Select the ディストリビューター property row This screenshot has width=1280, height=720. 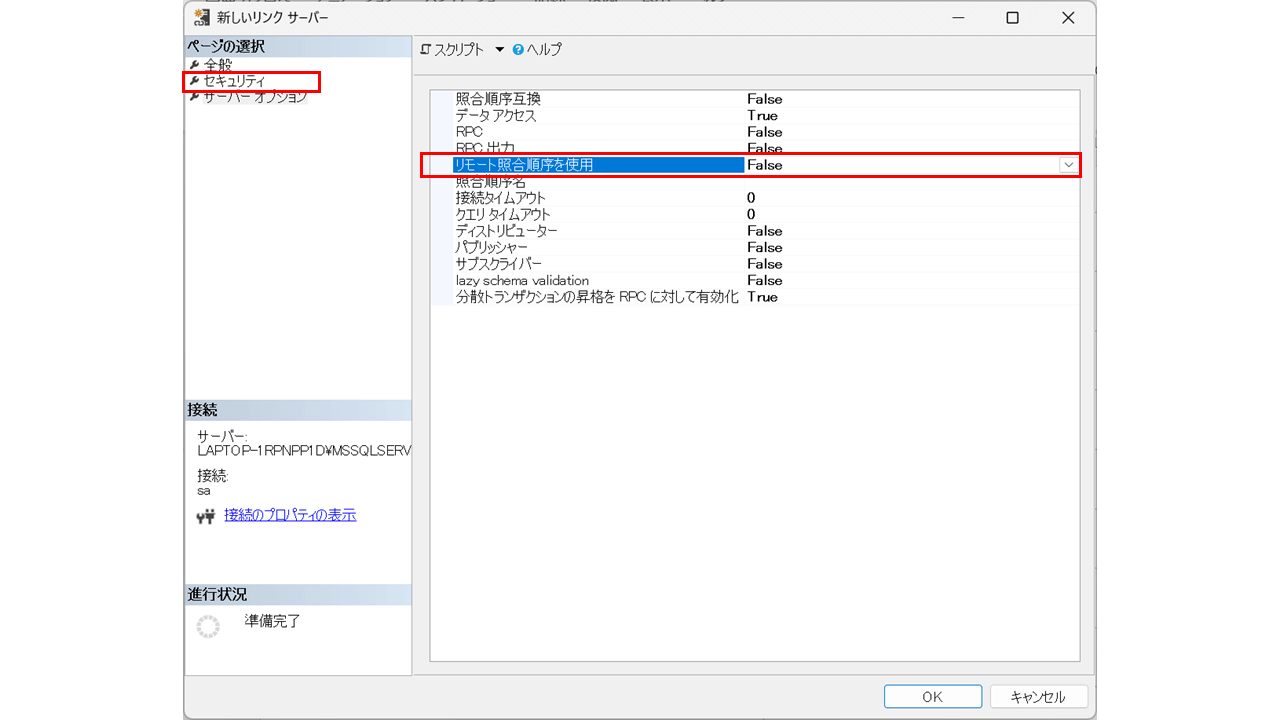755,231
